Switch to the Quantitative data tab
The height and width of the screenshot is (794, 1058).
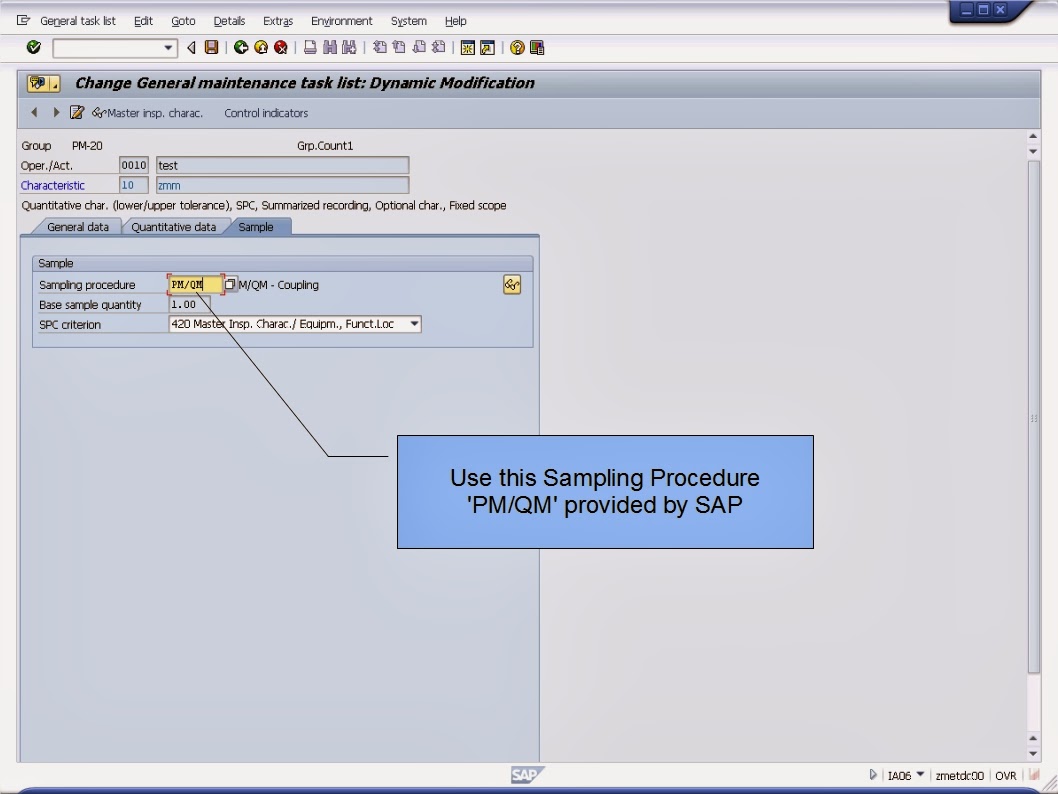pyautogui.click(x=174, y=227)
